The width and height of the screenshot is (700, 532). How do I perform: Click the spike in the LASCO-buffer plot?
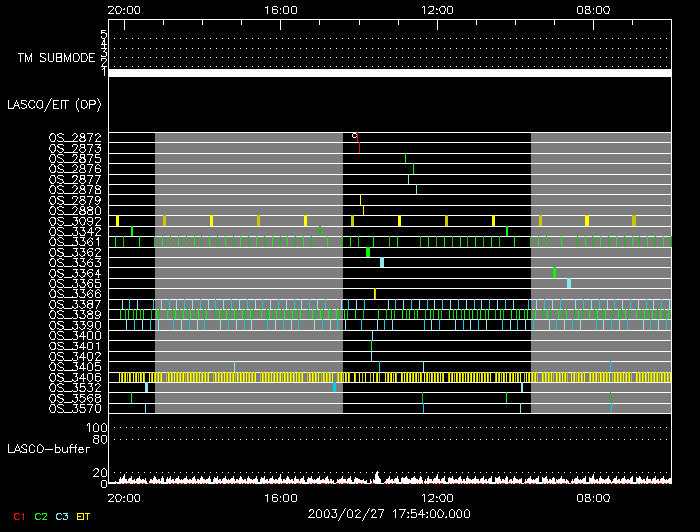(x=376, y=476)
